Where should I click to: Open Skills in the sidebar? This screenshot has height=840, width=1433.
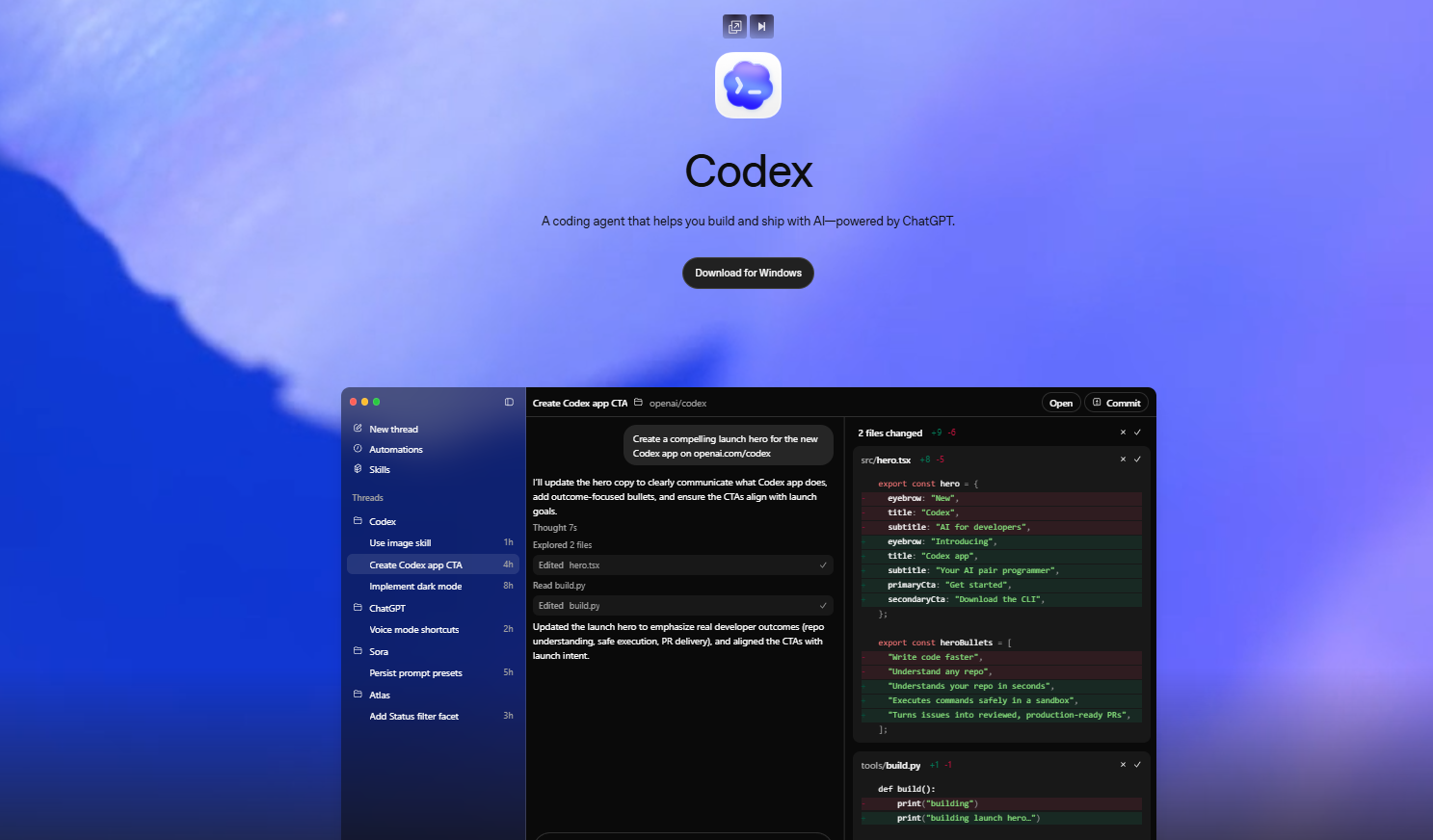click(x=380, y=470)
